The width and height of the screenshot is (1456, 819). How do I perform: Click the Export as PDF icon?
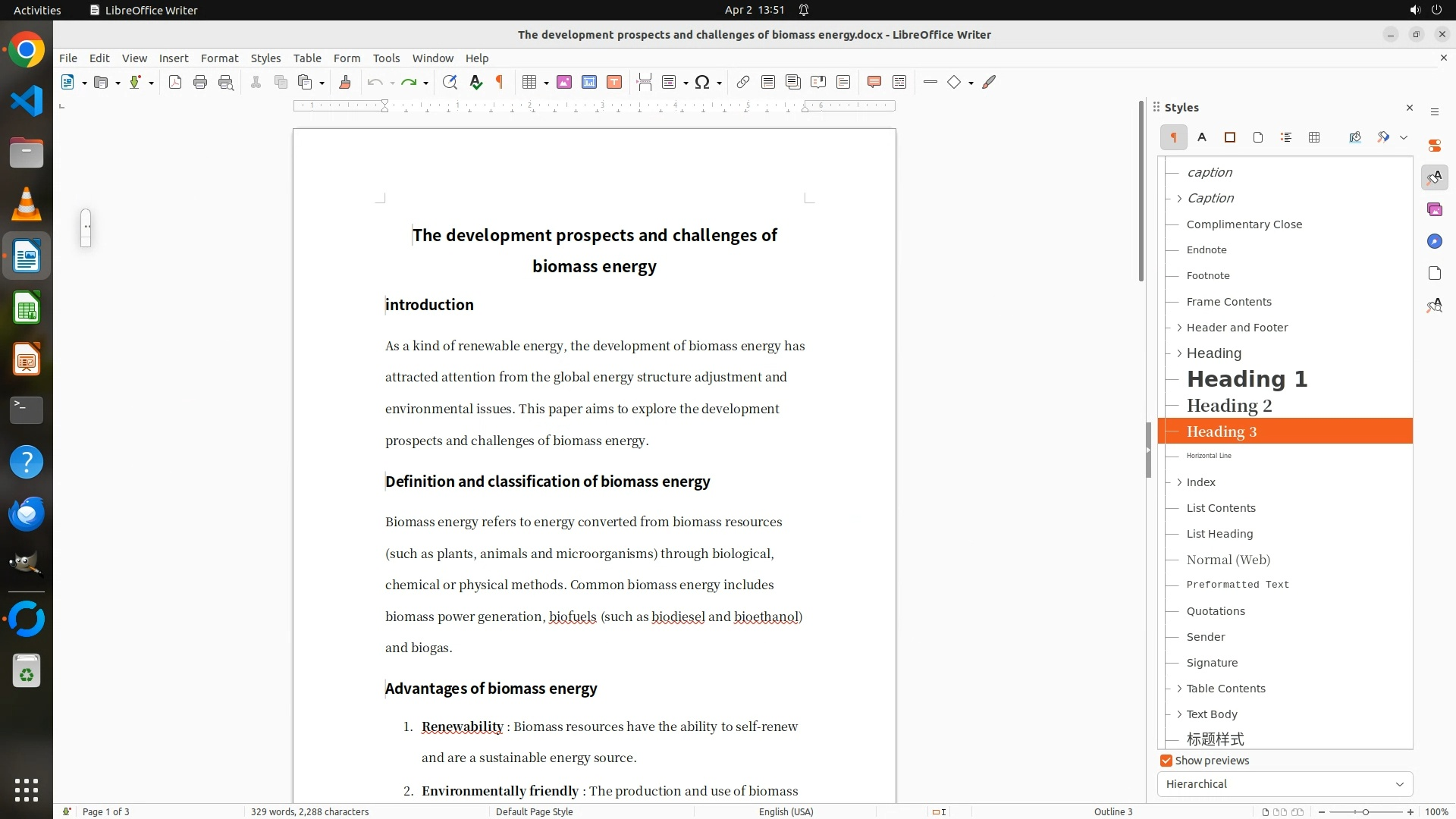coord(175,83)
